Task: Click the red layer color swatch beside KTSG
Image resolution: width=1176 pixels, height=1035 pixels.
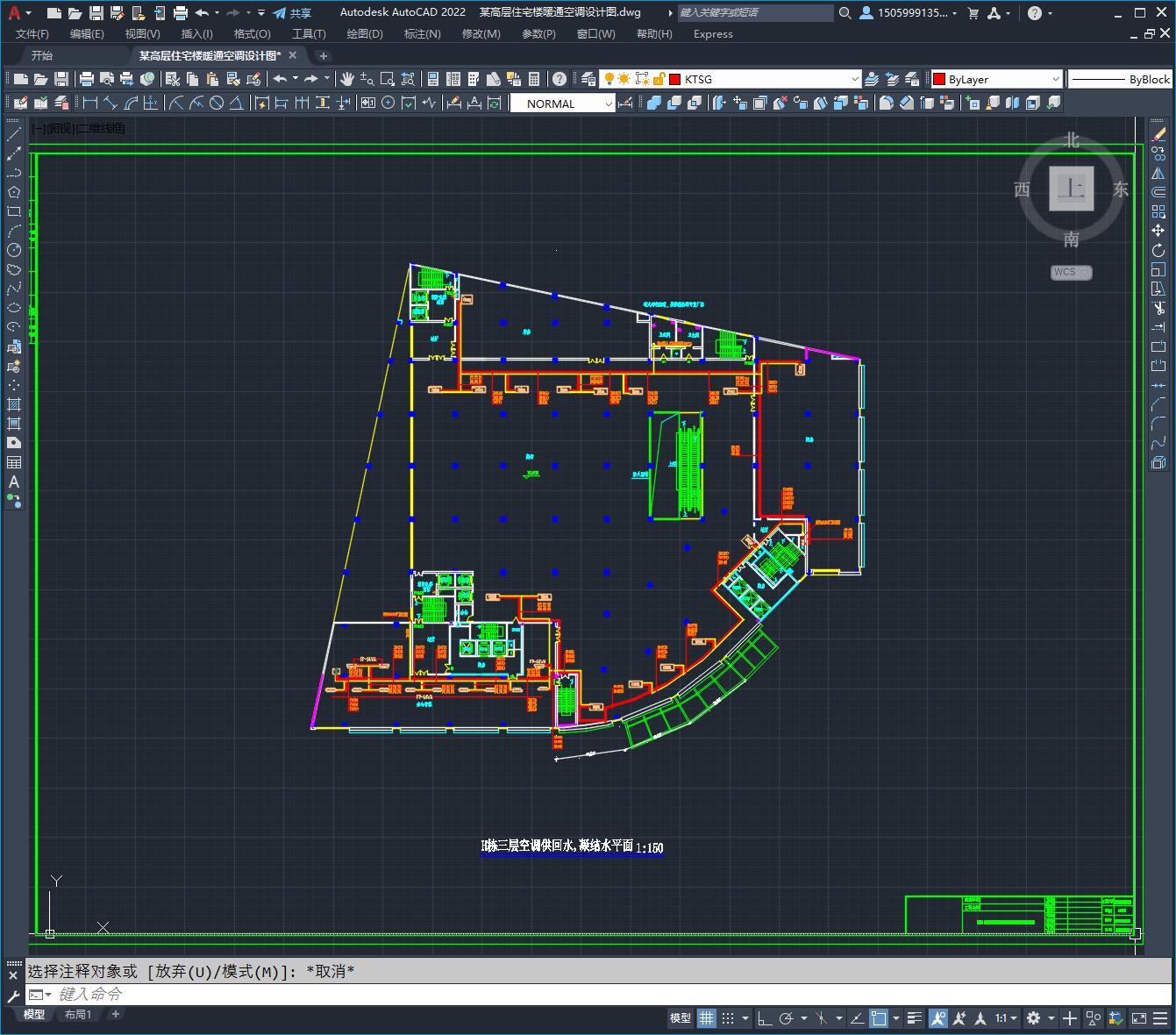Action: coord(674,79)
